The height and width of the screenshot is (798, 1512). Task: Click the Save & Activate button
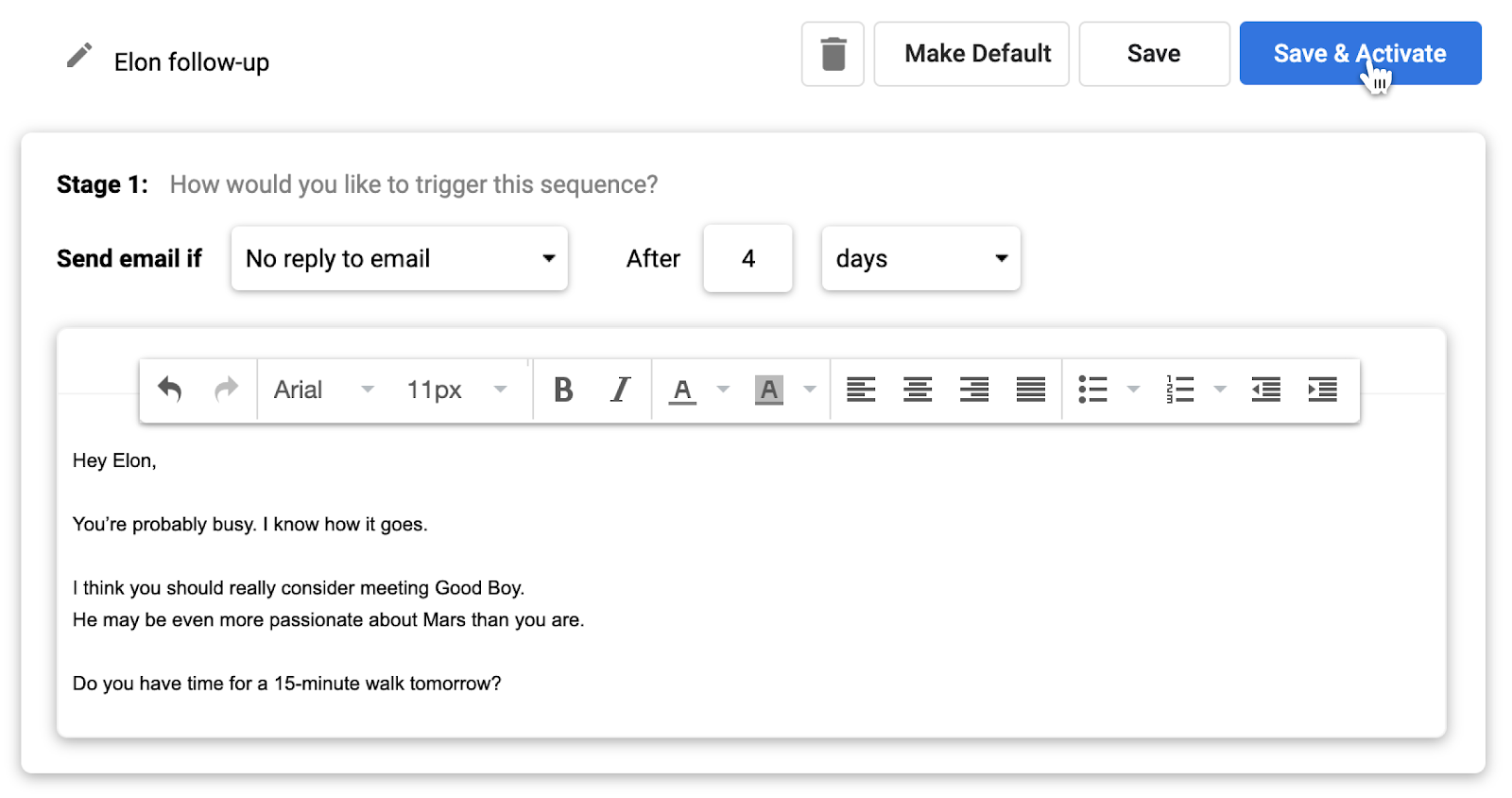1359,54
